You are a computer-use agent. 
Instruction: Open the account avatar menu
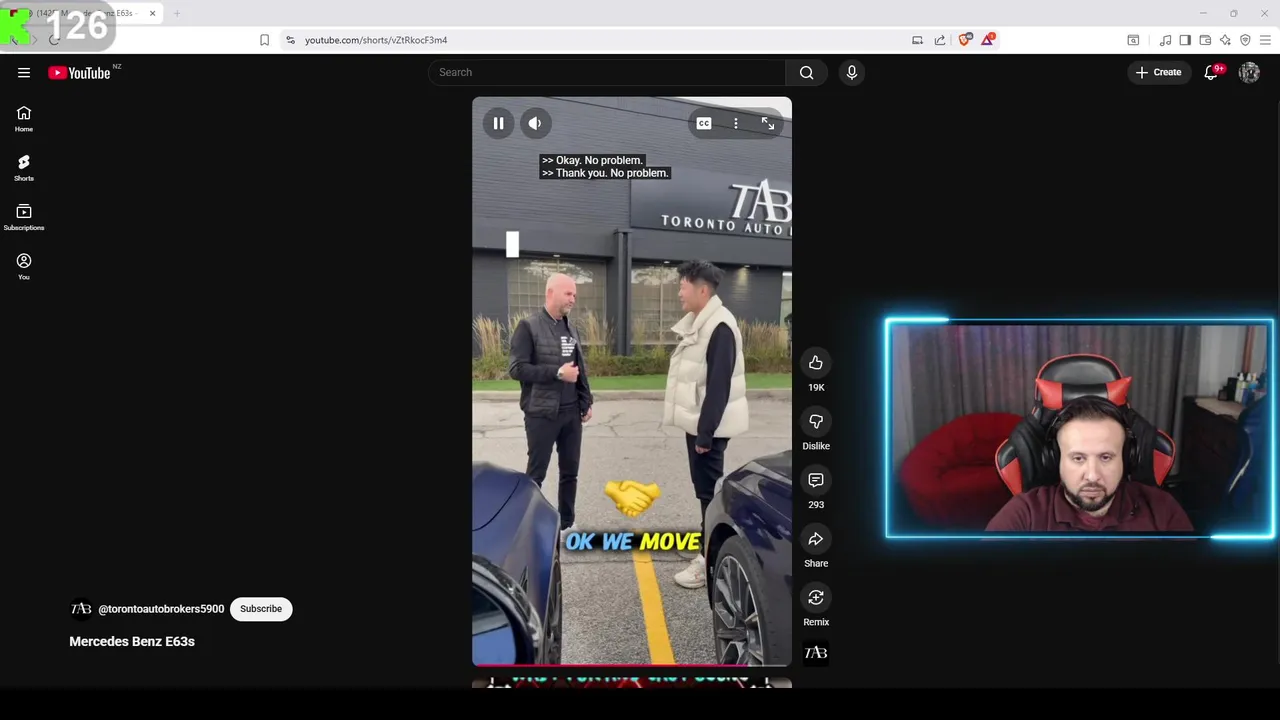click(1249, 72)
